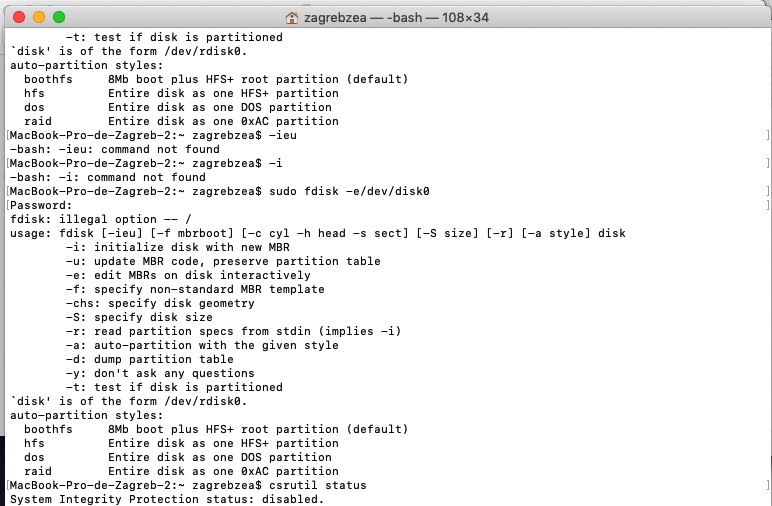Click the "usage: fdisk" synopsis line
Viewport: 772px width, 506px height.
click(317, 233)
